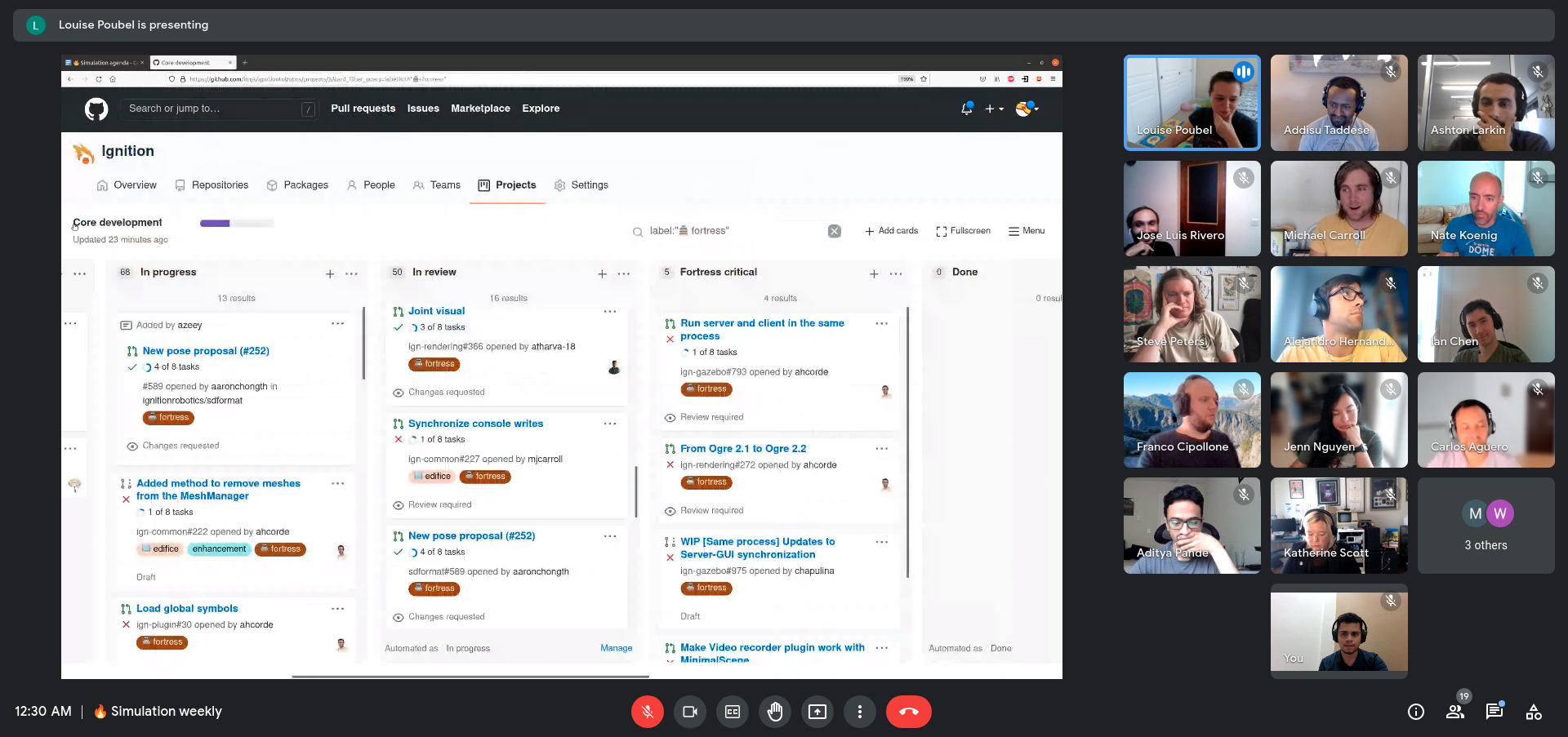This screenshot has width=1568, height=737.
Task: Click the GitHub search or jump to field
Action: [219, 109]
